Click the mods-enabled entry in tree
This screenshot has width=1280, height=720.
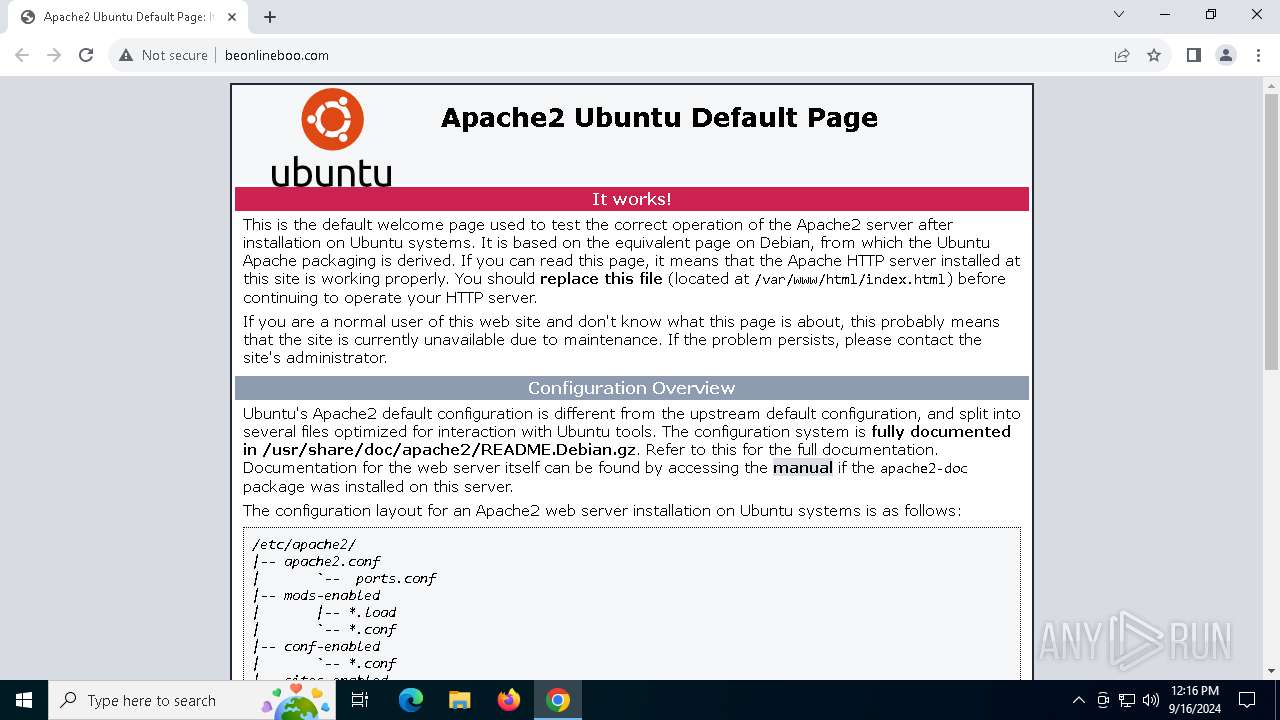[x=332, y=595]
